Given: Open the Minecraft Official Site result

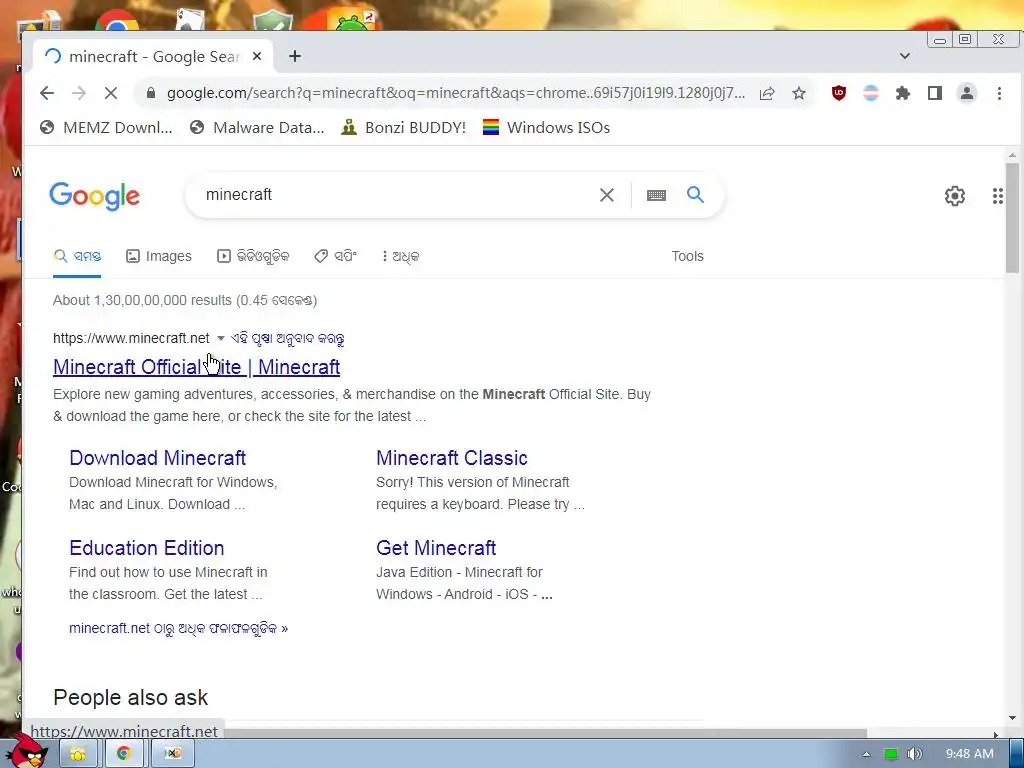Looking at the screenshot, I should (197, 367).
